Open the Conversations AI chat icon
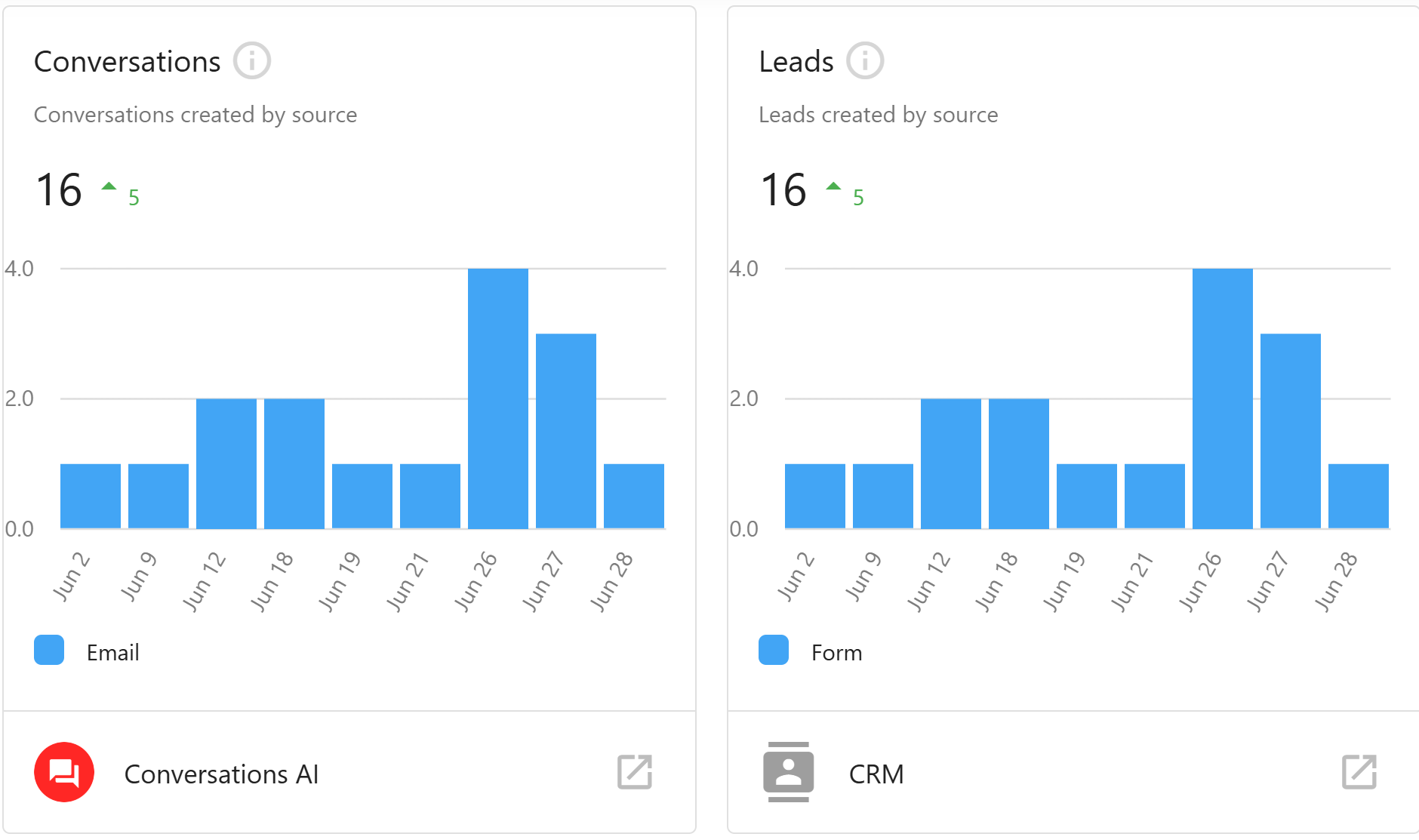The height and width of the screenshot is (840, 1419). tap(64, 773)
